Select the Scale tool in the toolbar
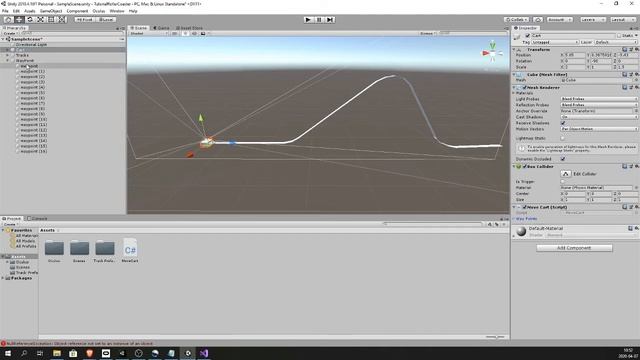This screenshot has height=360, width=640. tap(40, 19)
